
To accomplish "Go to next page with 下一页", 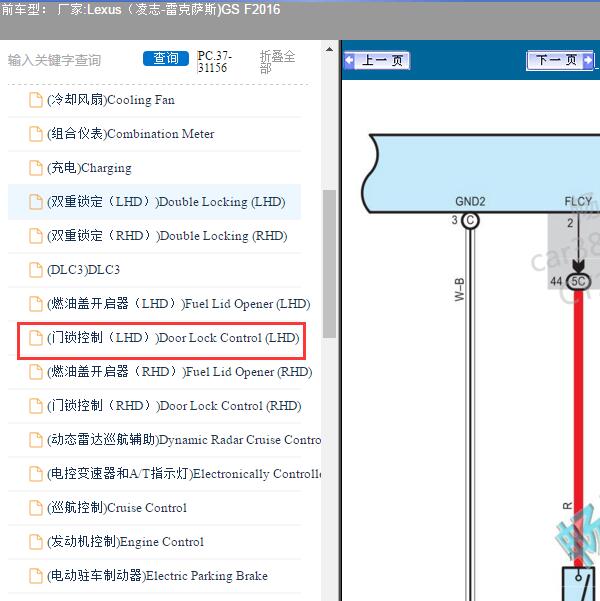I will pyautogui.click(x=561, y=60).
